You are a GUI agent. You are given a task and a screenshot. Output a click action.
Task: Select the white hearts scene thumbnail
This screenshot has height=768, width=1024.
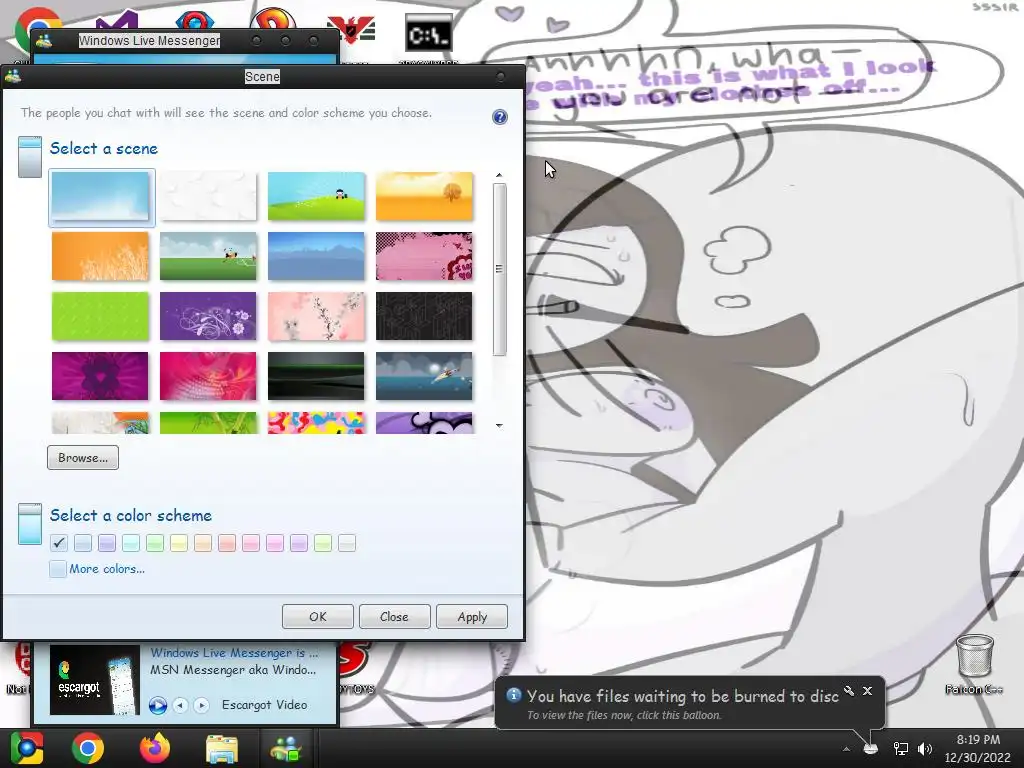[208, 196]
